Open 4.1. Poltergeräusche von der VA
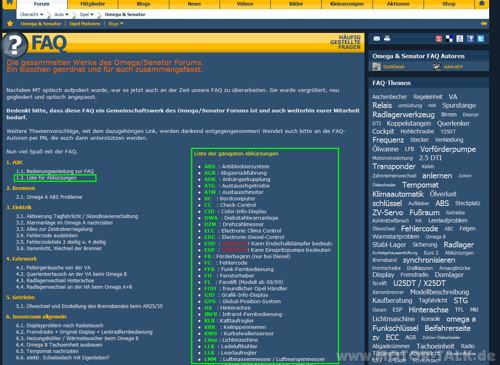500x365 pixels. pos(53,268)
